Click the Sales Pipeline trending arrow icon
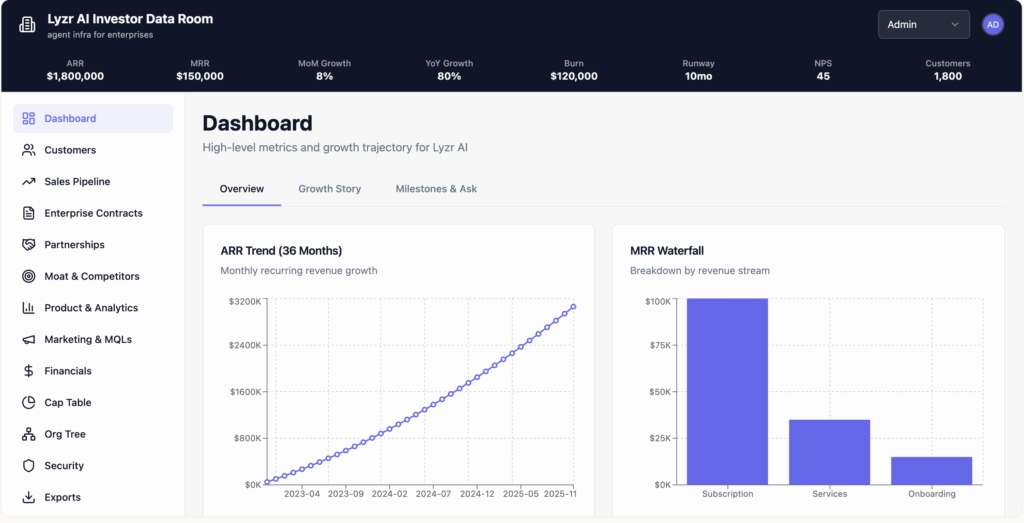This screenshot has height=523, width=1024. 28,182
